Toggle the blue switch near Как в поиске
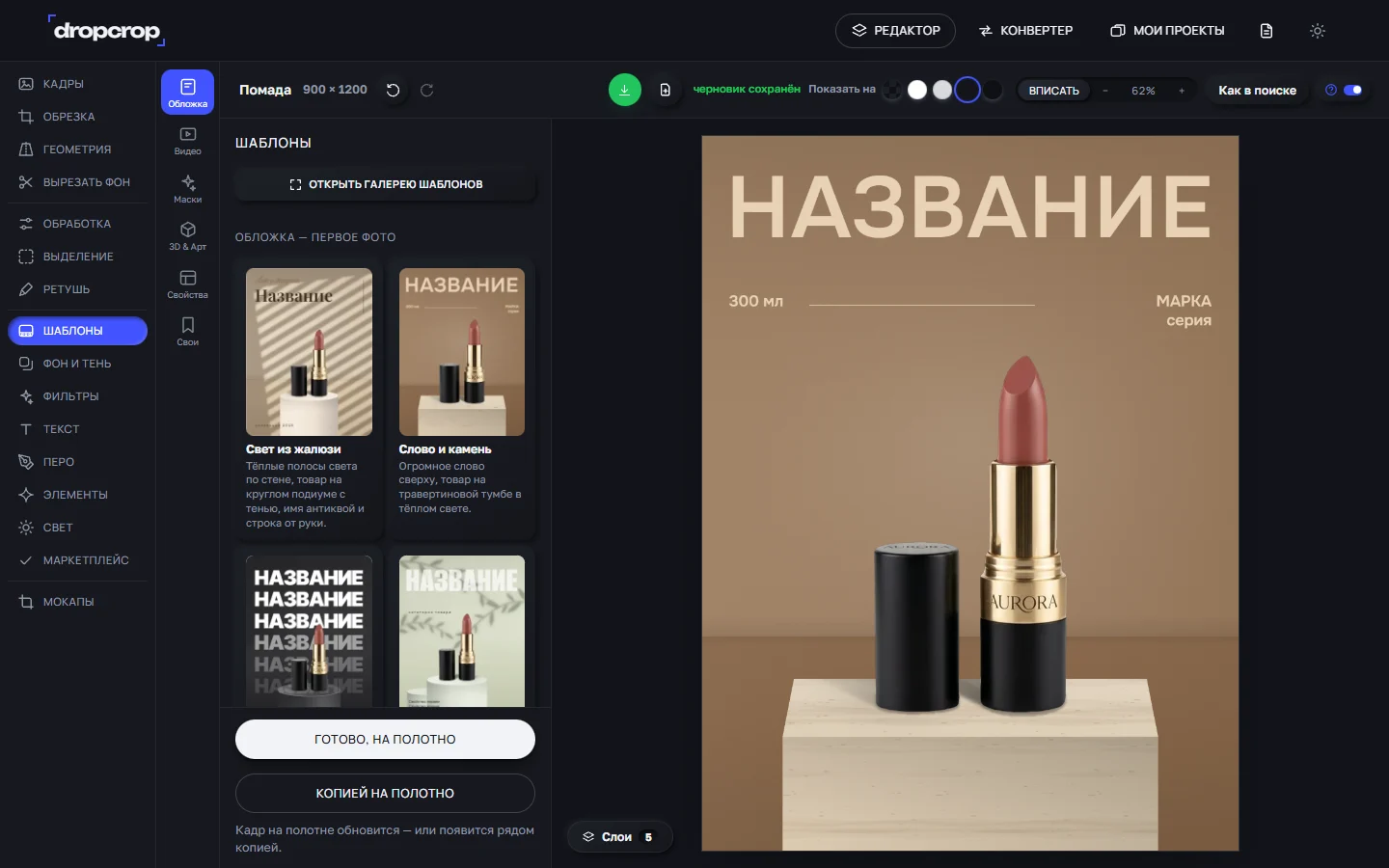Viewport: 1389px width, 868px height. point(1352,90)
